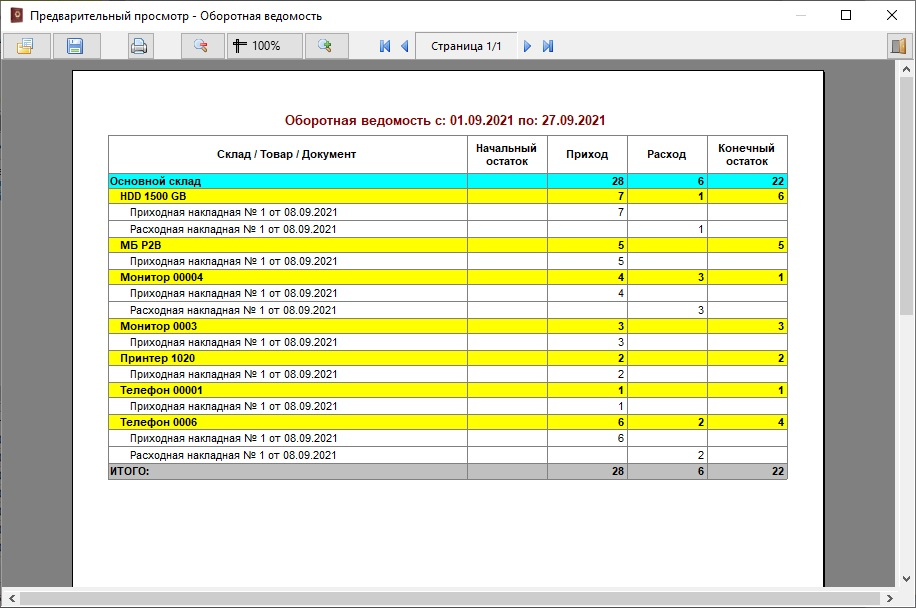The width and height of the screenshot is (916, 608).
Task: Zoom out with the magnifier minus icon
Action: coord(201,46)
